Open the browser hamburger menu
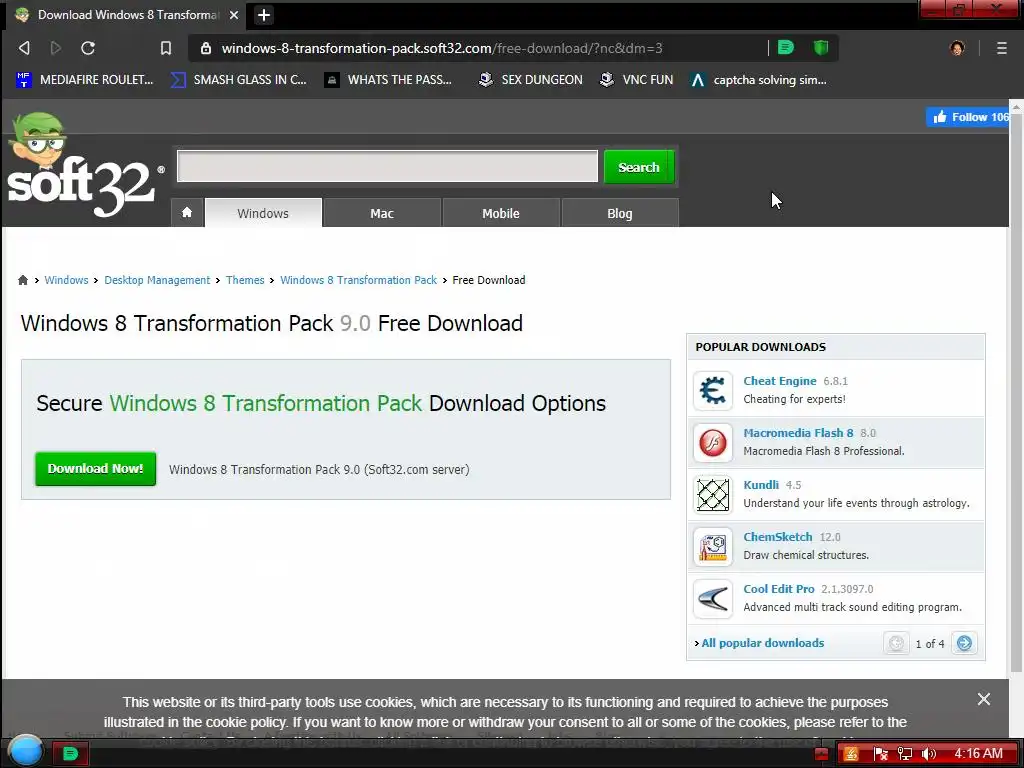 coord(1001,48)
